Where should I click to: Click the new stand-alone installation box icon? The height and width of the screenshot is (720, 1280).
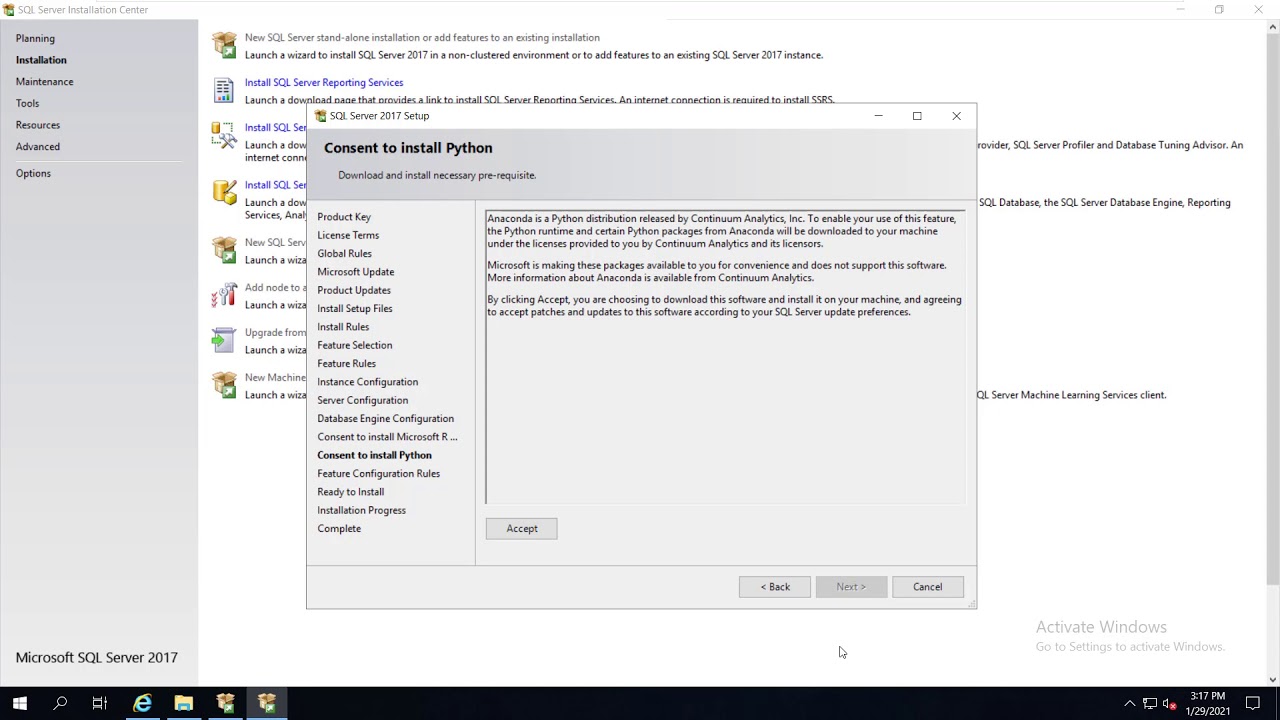point(224,45)
